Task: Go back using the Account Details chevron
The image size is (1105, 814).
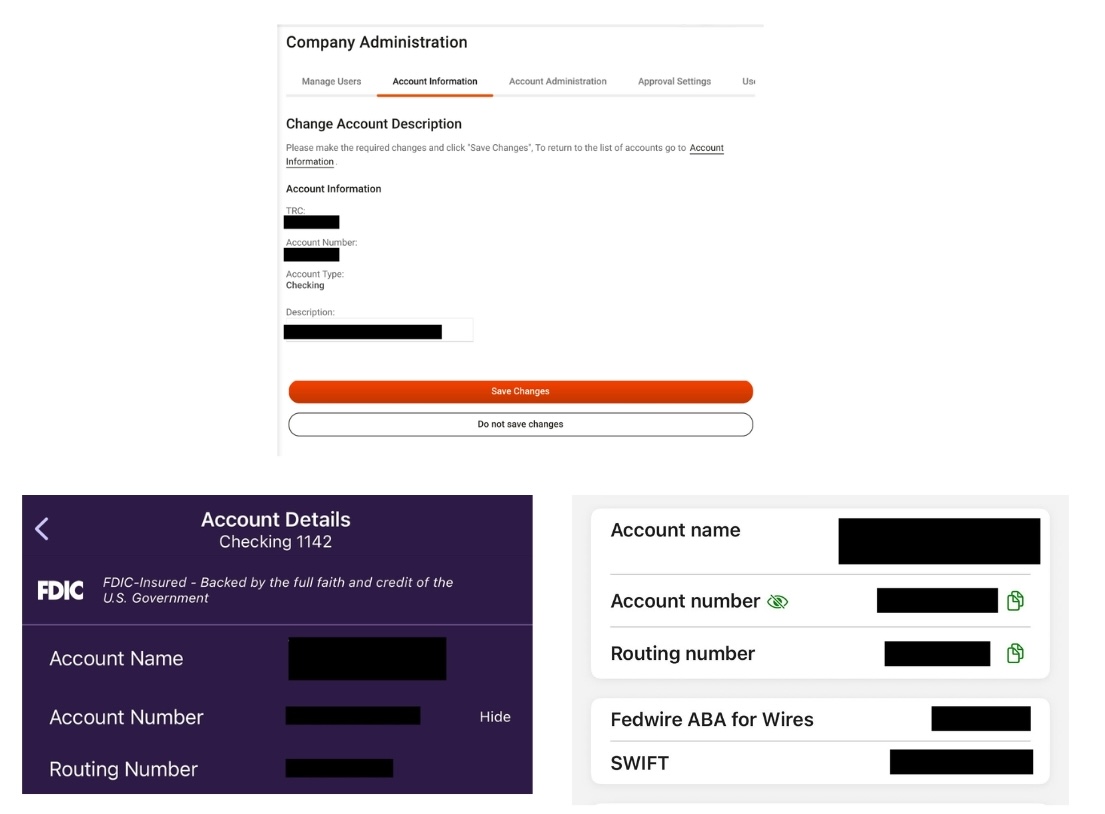Action: 42,528
